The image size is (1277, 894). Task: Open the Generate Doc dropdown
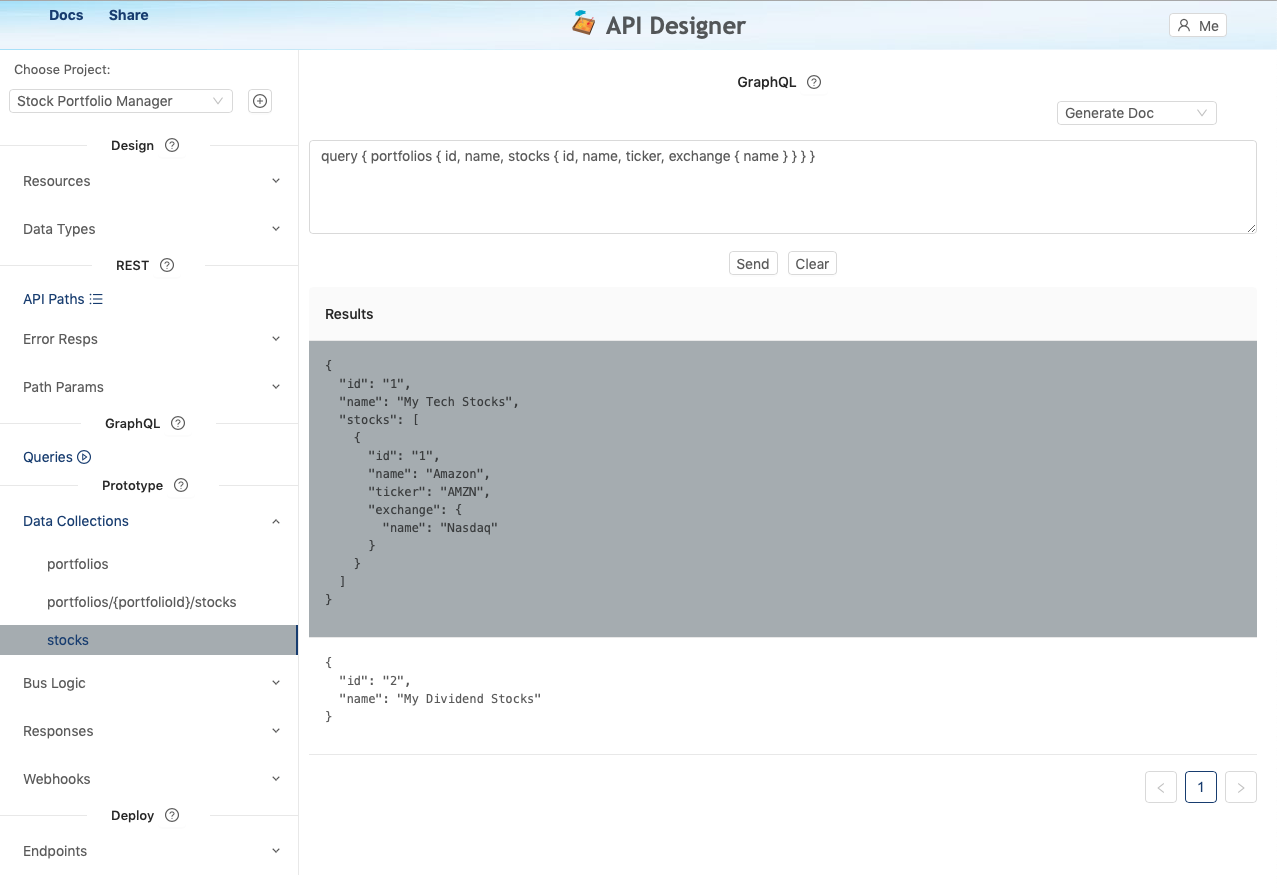coord(1136,112)
